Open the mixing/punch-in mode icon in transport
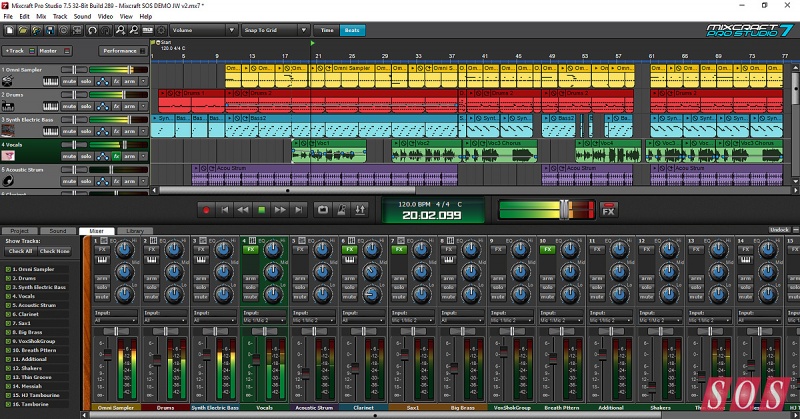The height and width of the screenshot is (419, 800). pyautogui.click(x=360, y=210)
